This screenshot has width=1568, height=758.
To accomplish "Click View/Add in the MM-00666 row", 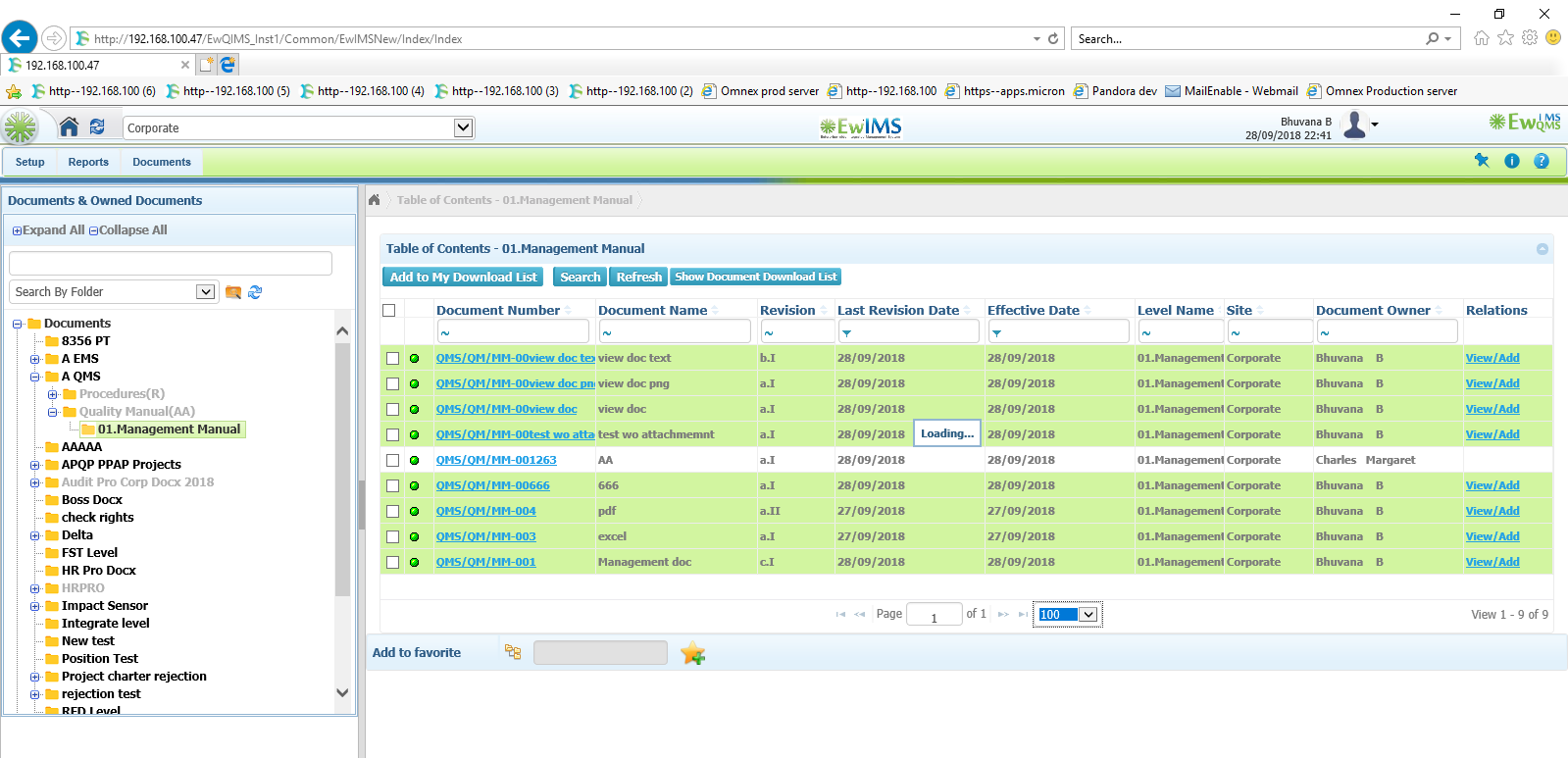I will 1492,485.
